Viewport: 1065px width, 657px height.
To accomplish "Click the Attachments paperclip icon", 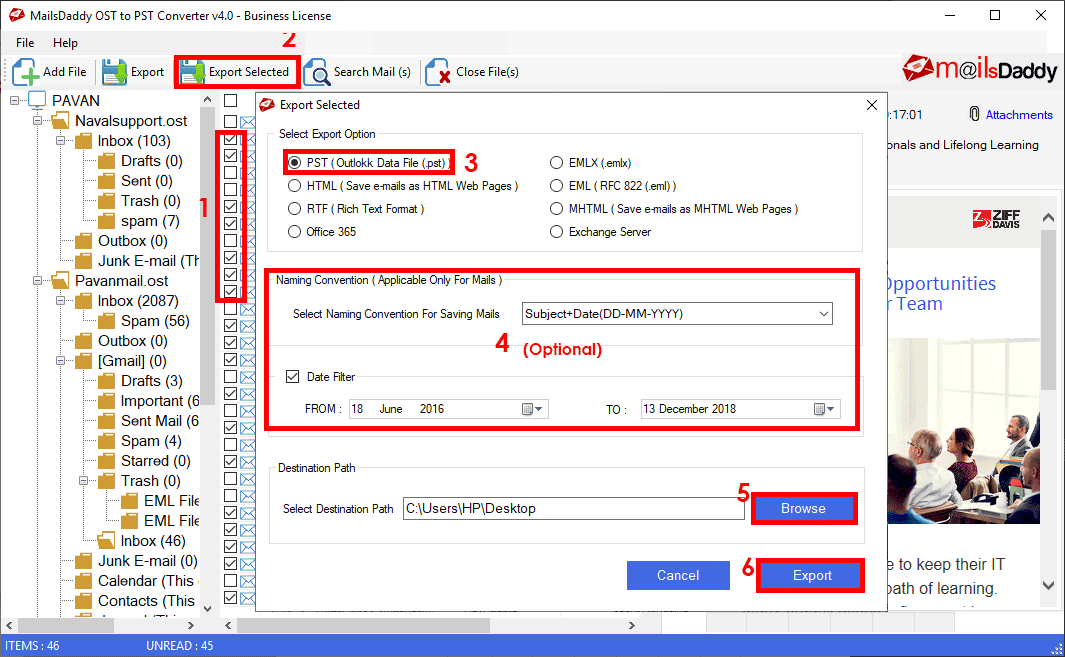I will point(974,115).
